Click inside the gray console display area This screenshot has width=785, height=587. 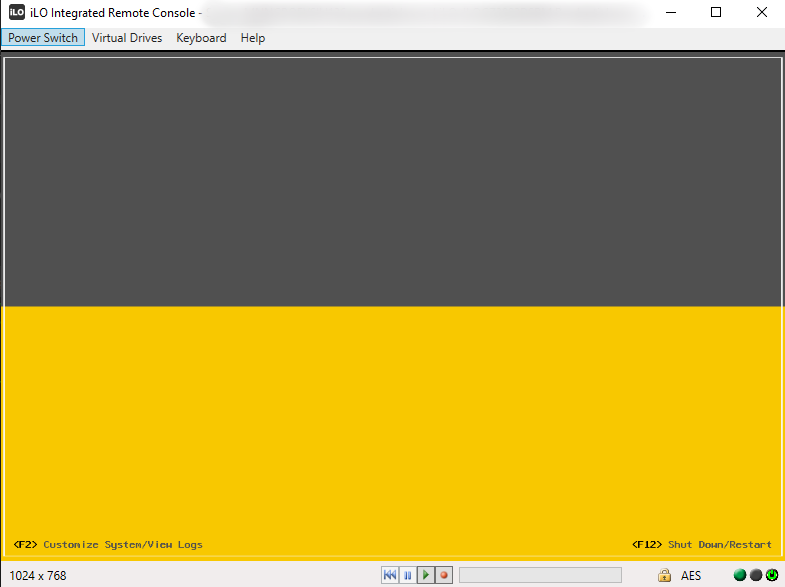click(392, 180)
